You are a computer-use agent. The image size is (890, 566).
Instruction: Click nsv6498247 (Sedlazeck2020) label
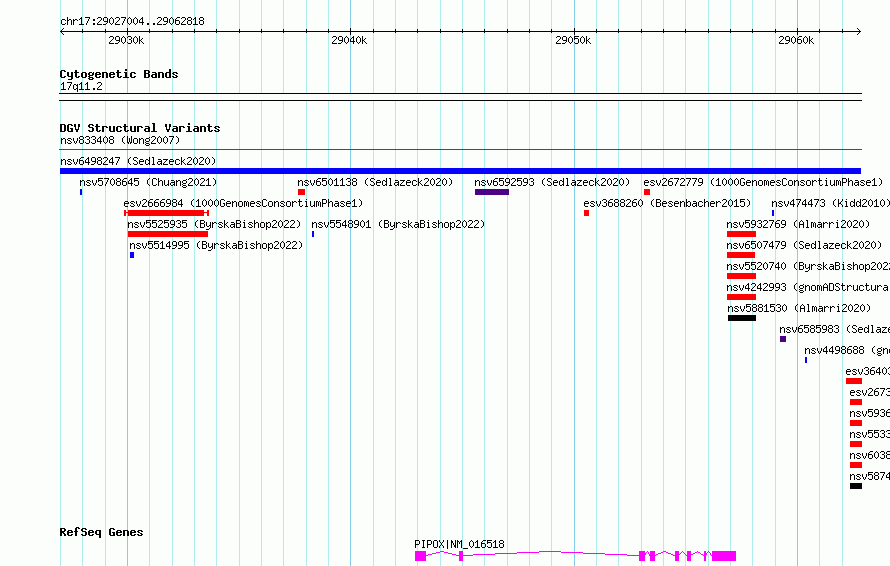pyautogui.click(x=138, y=161)
